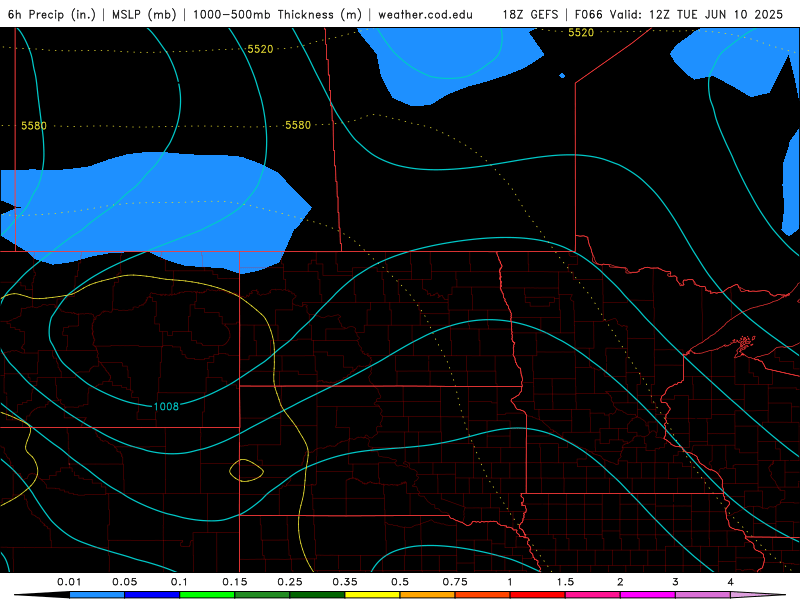Click the 1008 isobar pressure label
This screenshot has width=800, height=600.
pyautogui.click(x=166, y=406)
